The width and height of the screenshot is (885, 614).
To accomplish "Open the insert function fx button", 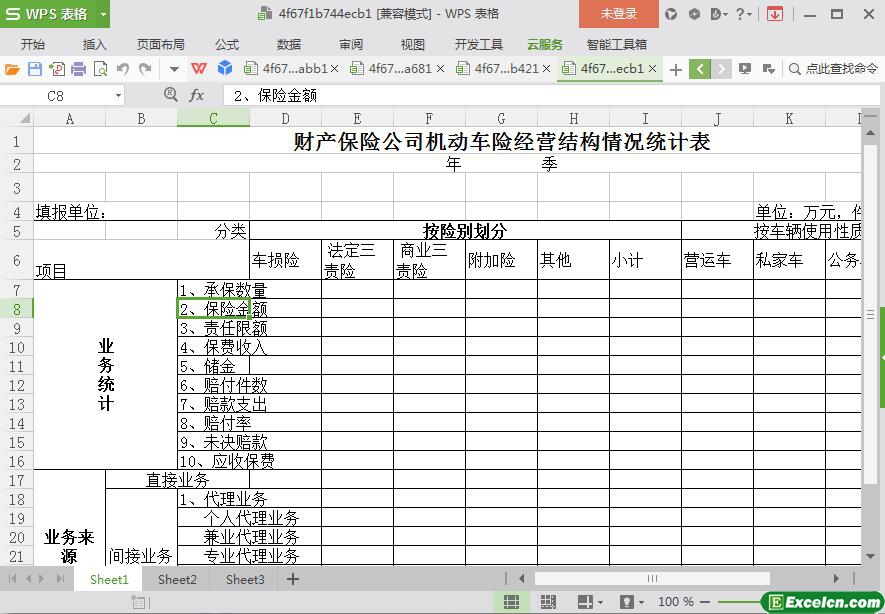I will pyautogui.click(x=196, y=95).
